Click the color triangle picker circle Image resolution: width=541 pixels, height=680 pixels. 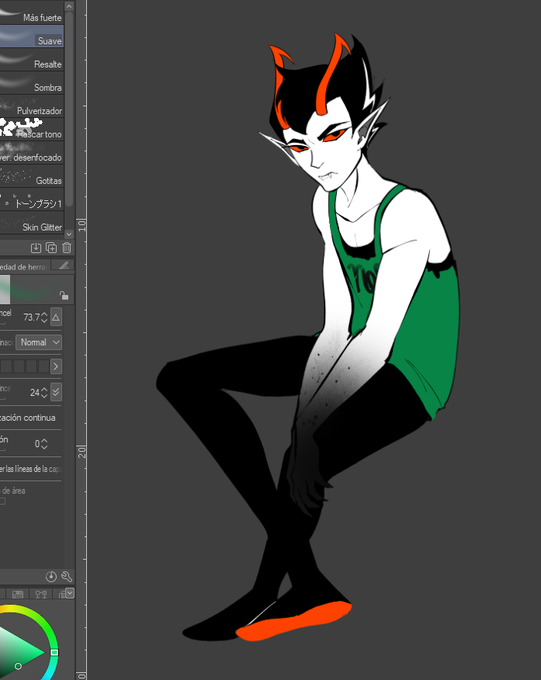18,666
